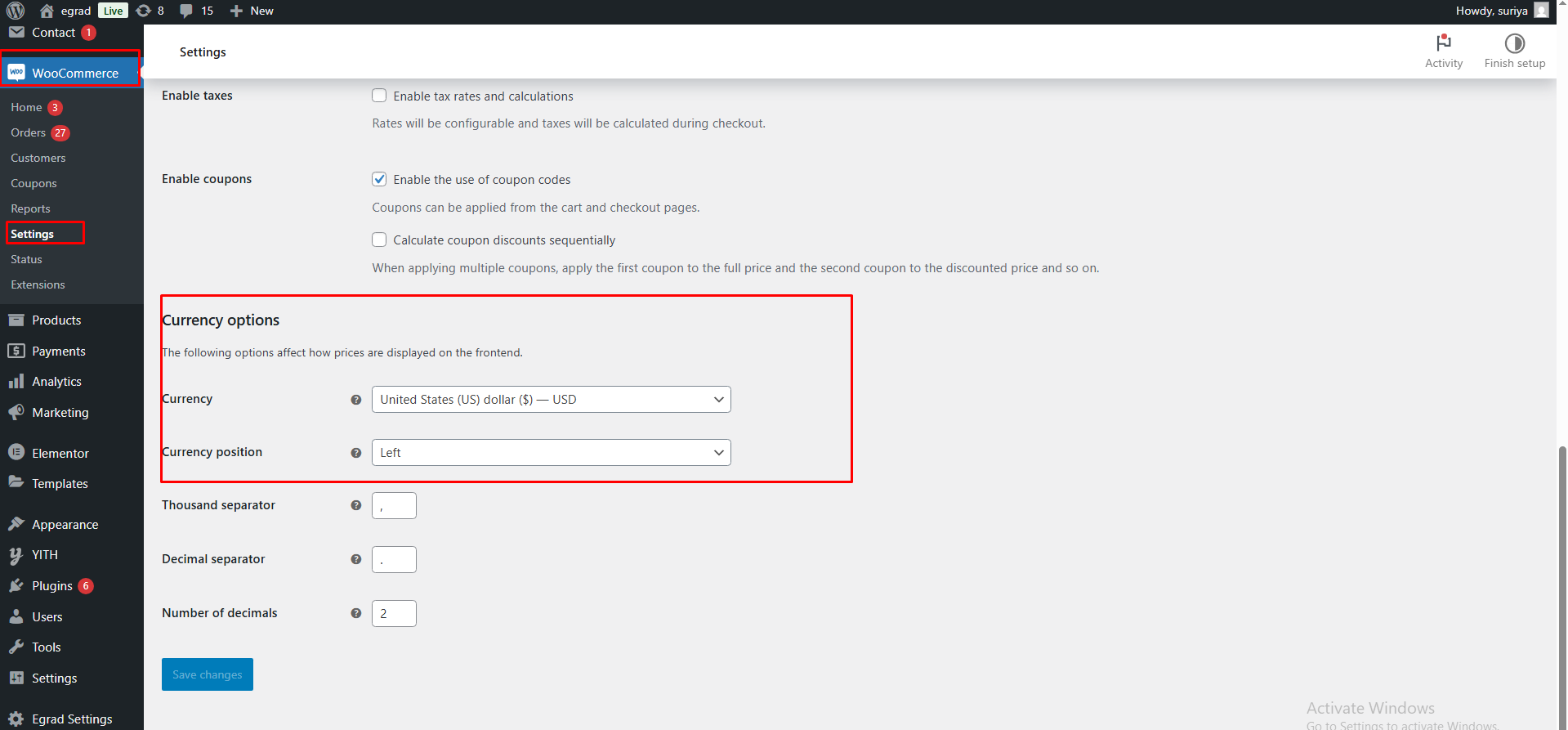The width and height of the screenshot is (1568, 730).
Task: Click the page vertical scrollbar thumb
Action: click(1562, 587)
